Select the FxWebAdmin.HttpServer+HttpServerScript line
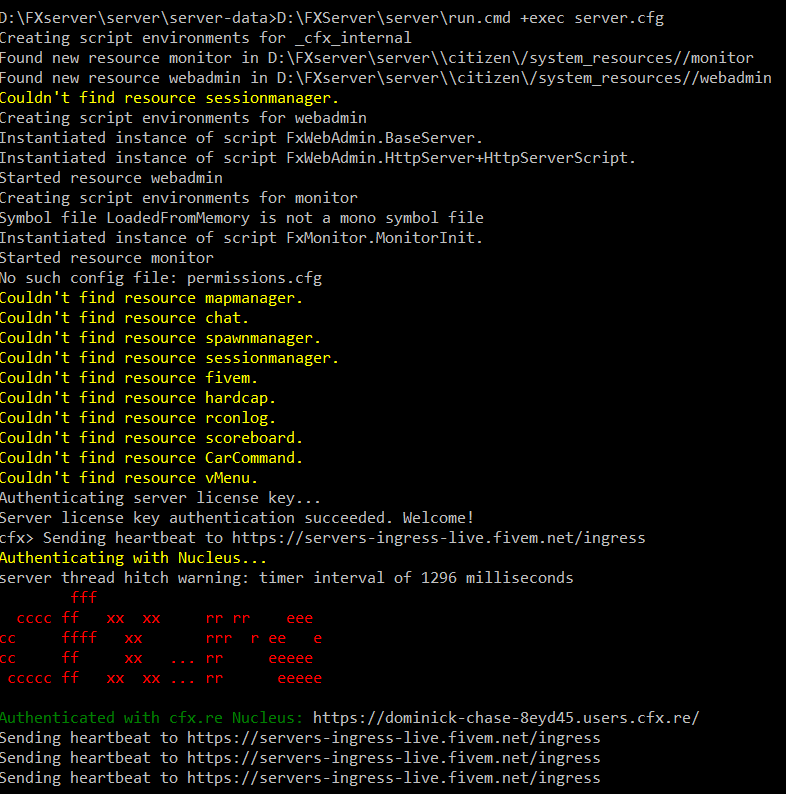786x794 pixels. tap(318, 158)
